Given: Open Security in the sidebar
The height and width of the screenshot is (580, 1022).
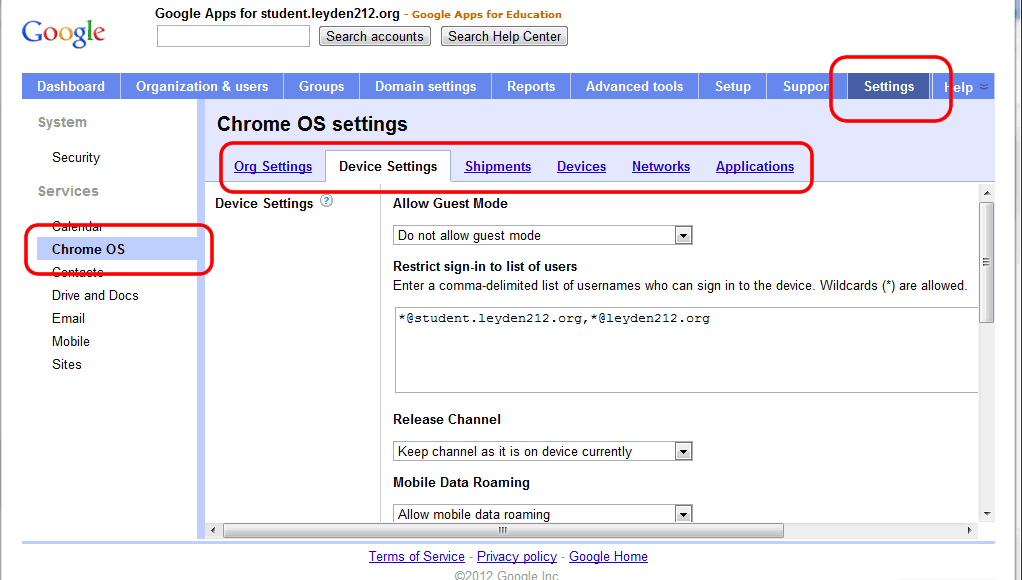Looking at the screenshot, I should 76,157.
